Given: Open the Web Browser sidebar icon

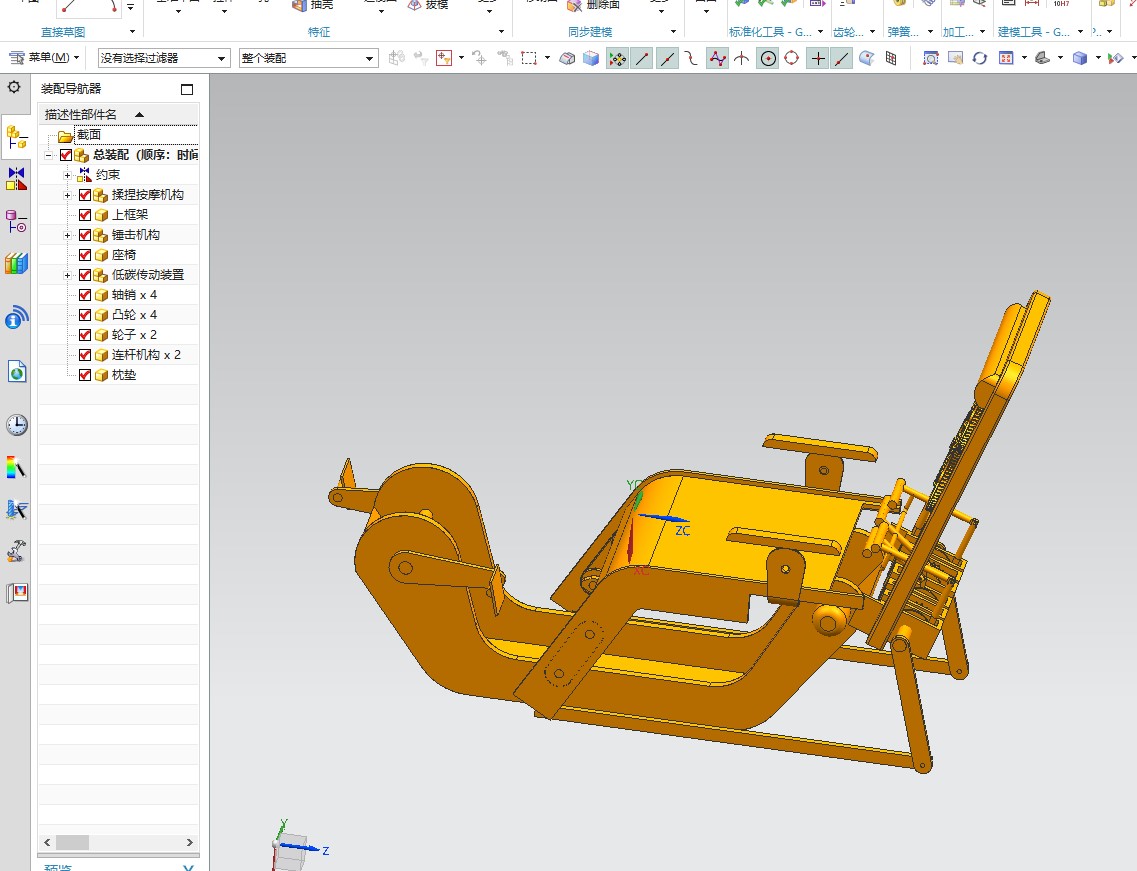Looking at the screenshot, I should [x=16, y=371].
